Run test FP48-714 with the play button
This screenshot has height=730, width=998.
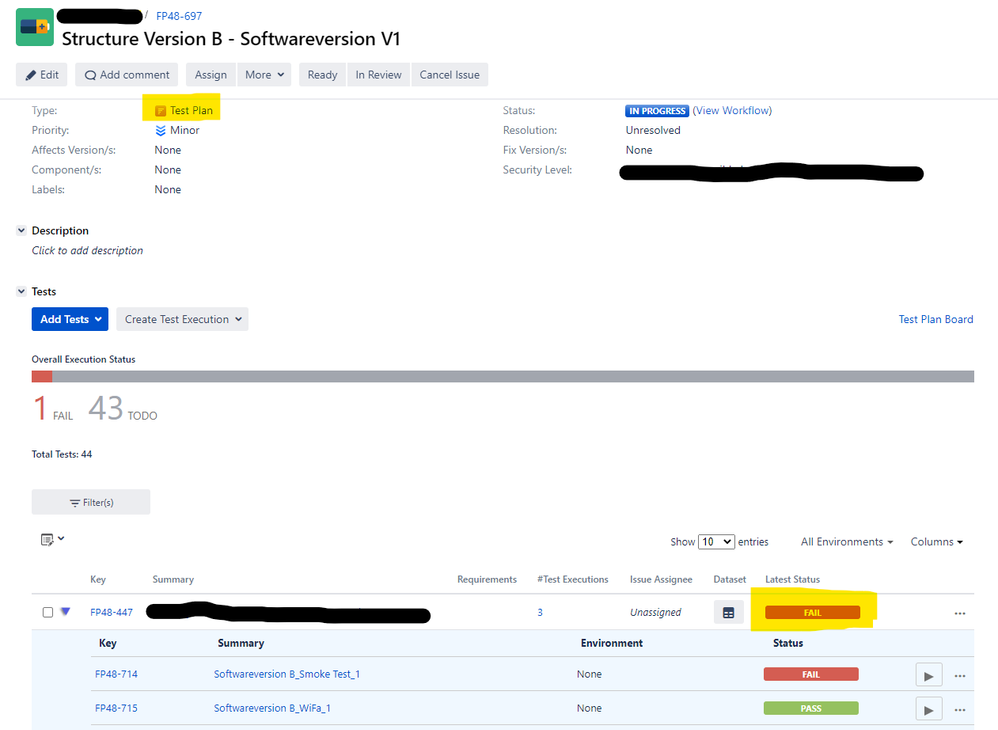click(x=928, y=674)
